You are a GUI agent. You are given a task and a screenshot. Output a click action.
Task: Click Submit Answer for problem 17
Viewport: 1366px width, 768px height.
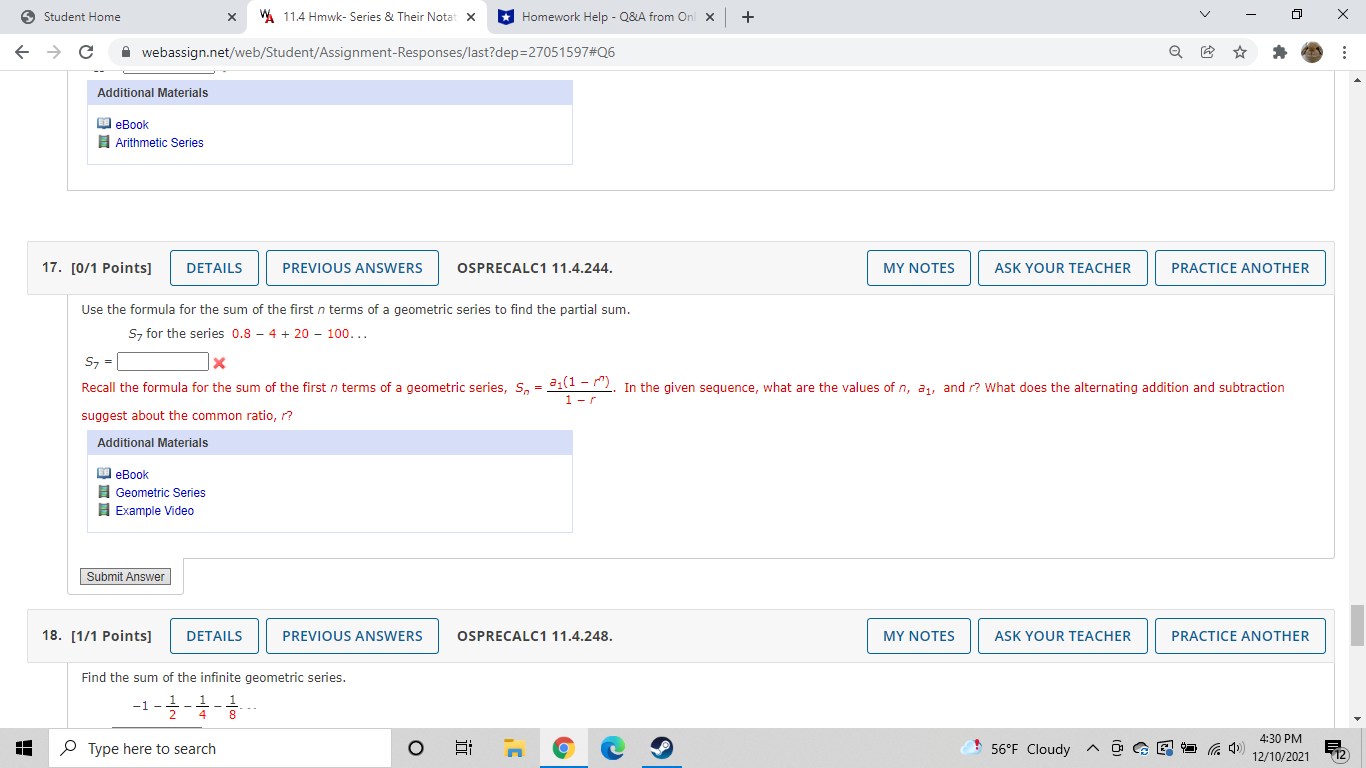pos(125,576)
